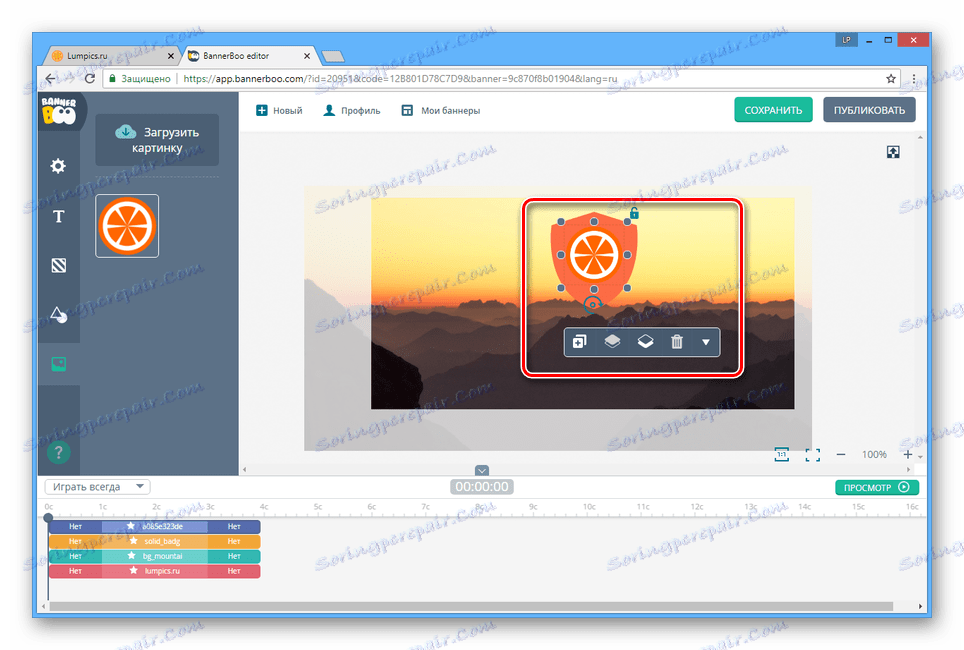Click the 8c mark on the timeline ruler

click(480, 507)
